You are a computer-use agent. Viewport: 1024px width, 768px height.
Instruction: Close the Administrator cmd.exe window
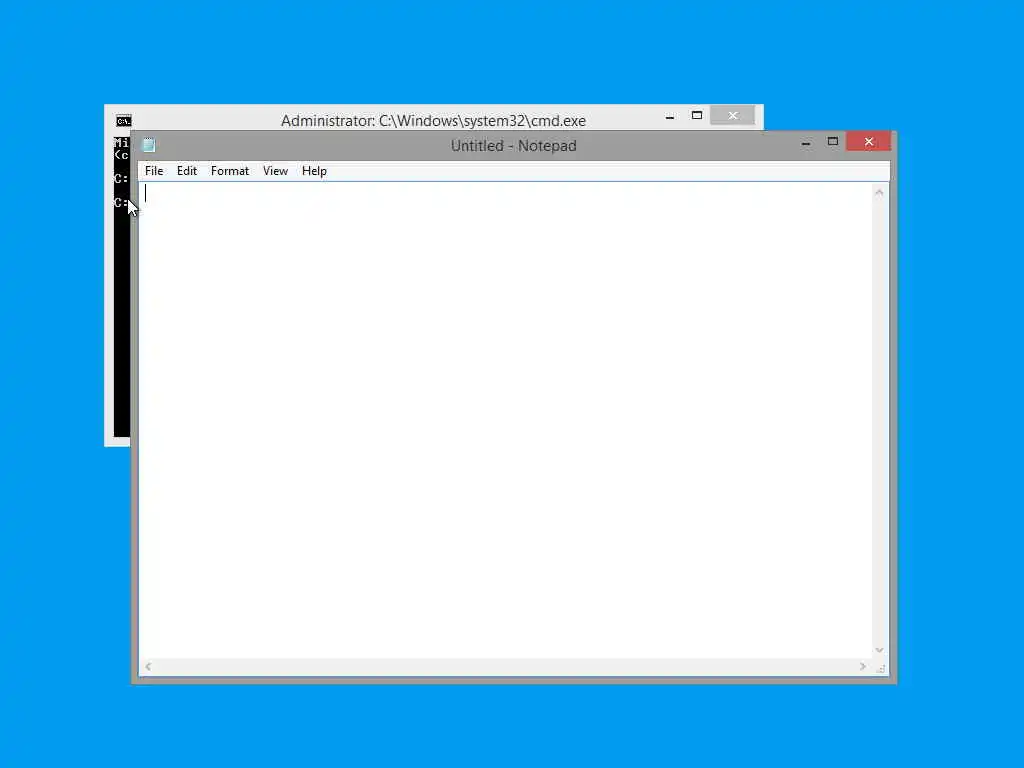[x=733, y=116]
